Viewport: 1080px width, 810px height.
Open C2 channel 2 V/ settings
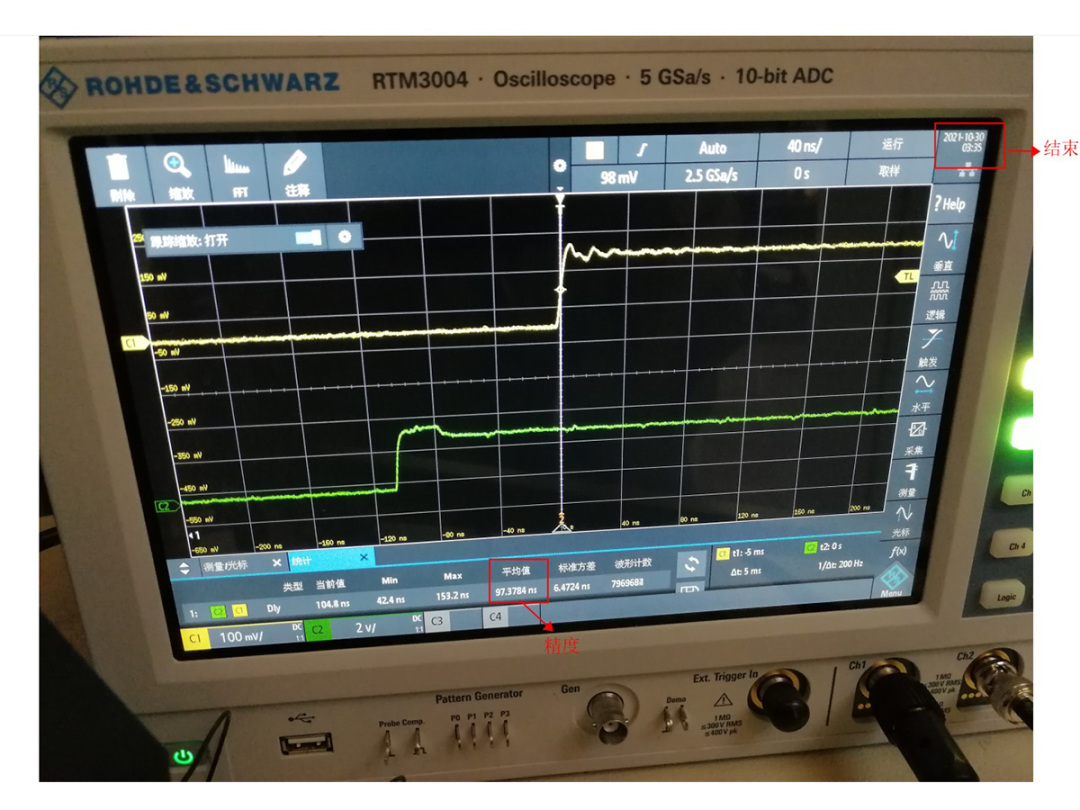pos(364,628)
